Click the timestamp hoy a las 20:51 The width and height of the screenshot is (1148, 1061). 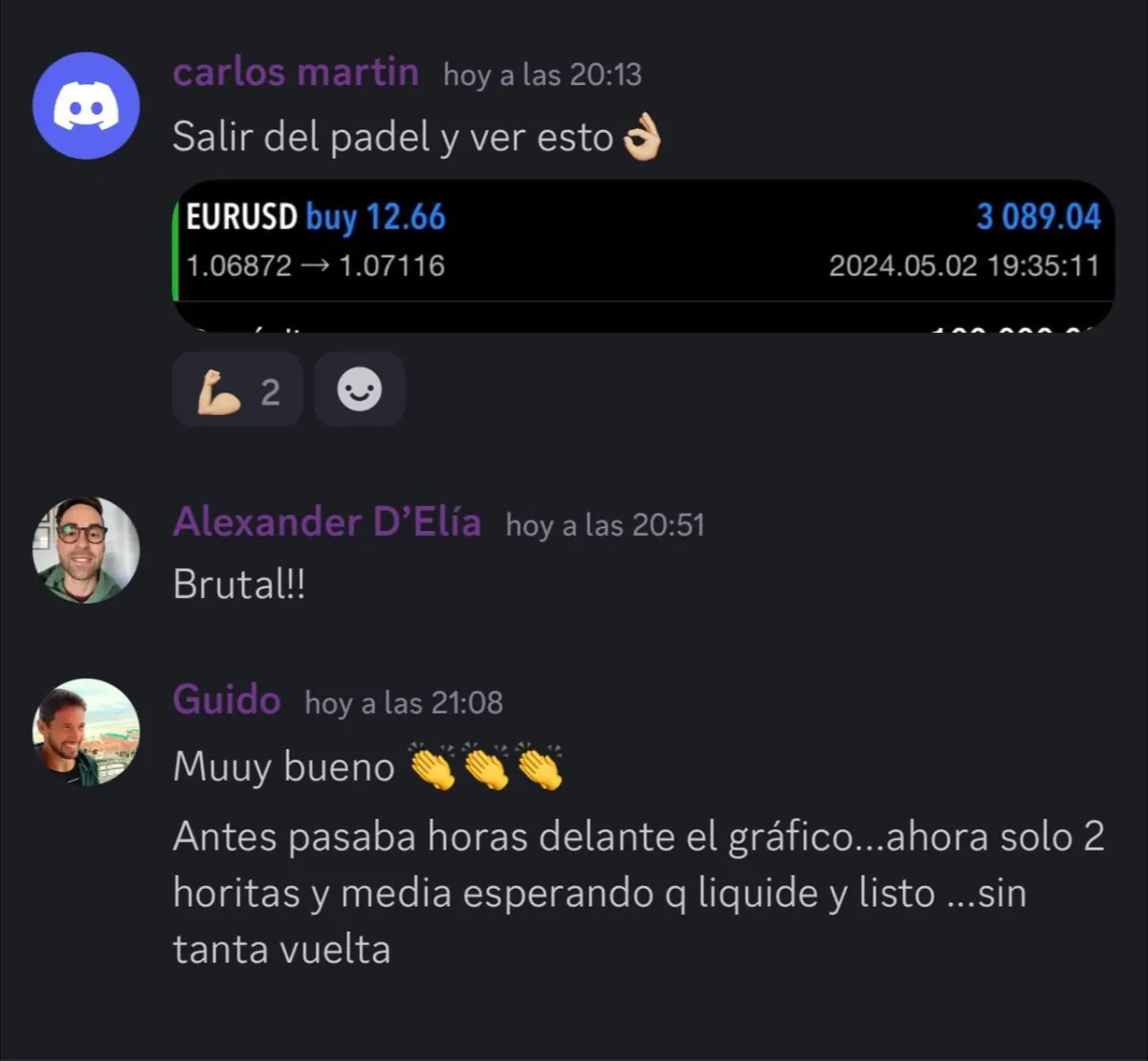pyautogui.click(x=605, y=525)
